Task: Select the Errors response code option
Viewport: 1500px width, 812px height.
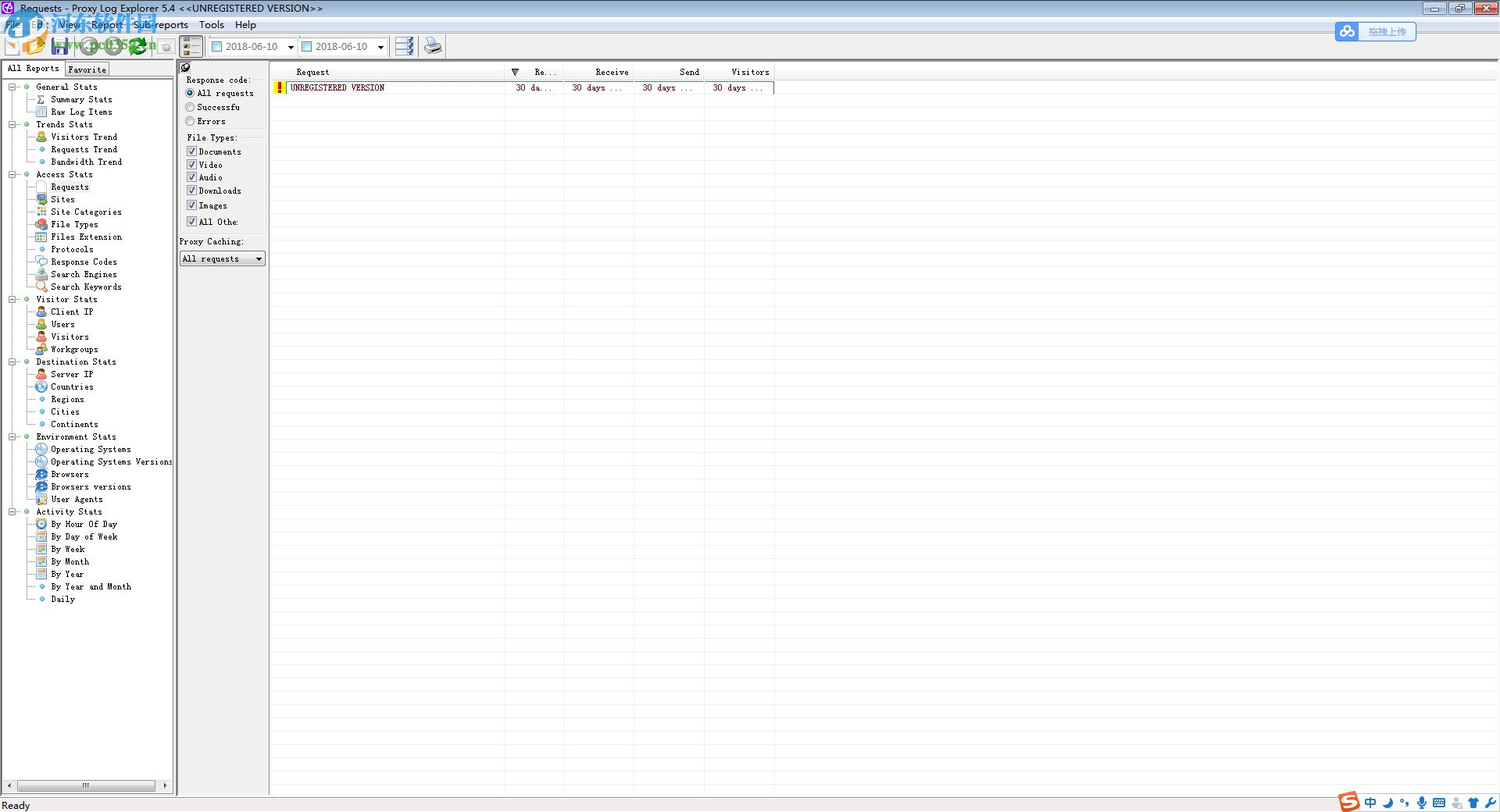Action: click(x=189, y=121)
